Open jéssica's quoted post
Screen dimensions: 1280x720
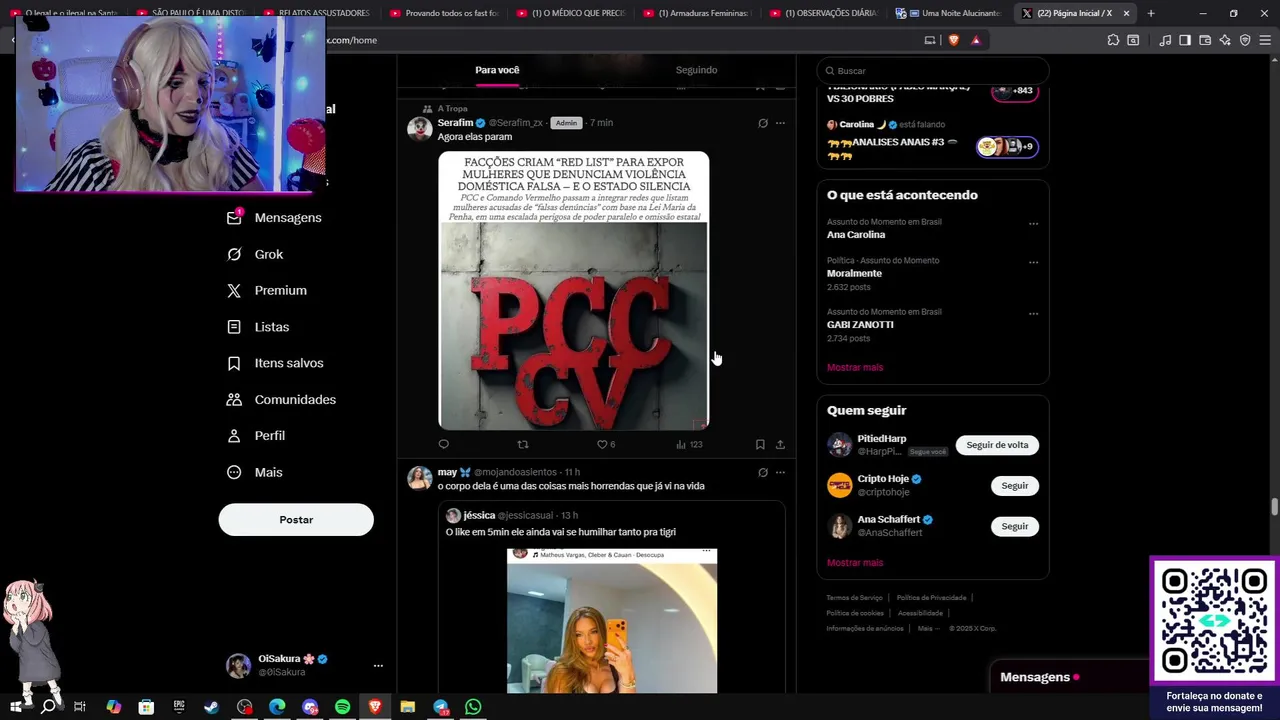tap(611, 598)
